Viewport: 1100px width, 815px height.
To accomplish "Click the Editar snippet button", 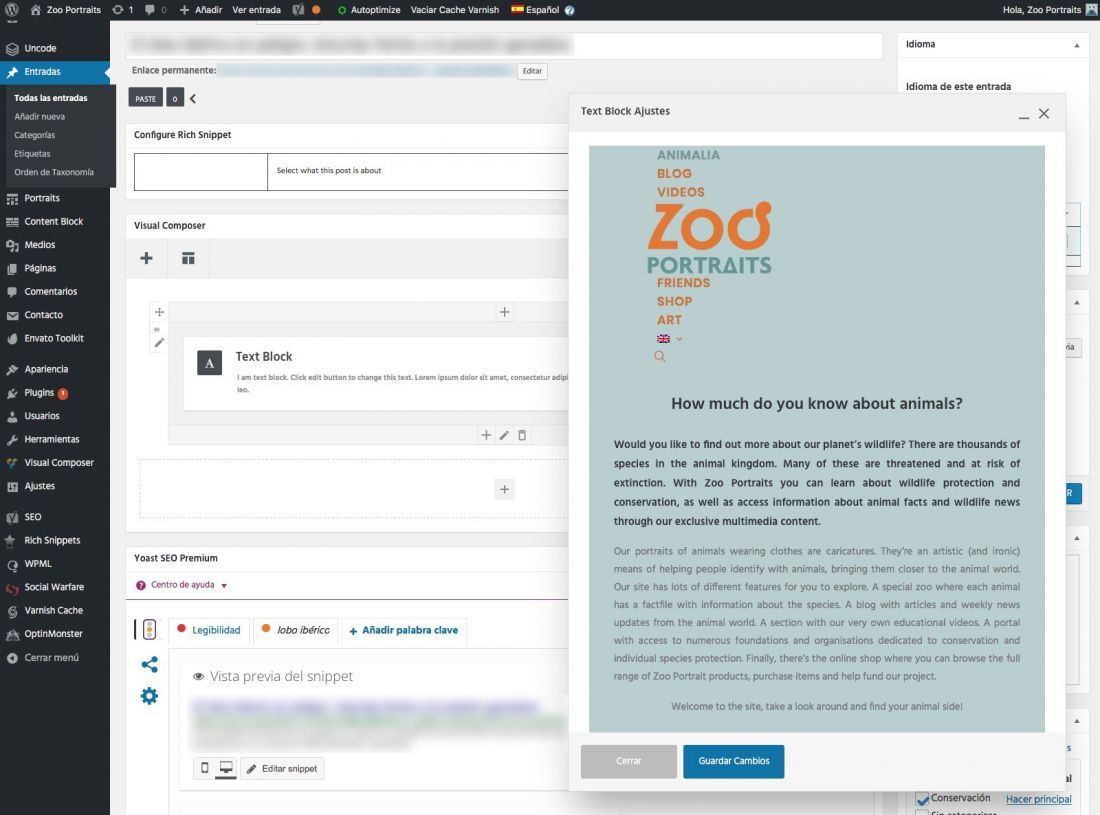I will coord(282,769).
